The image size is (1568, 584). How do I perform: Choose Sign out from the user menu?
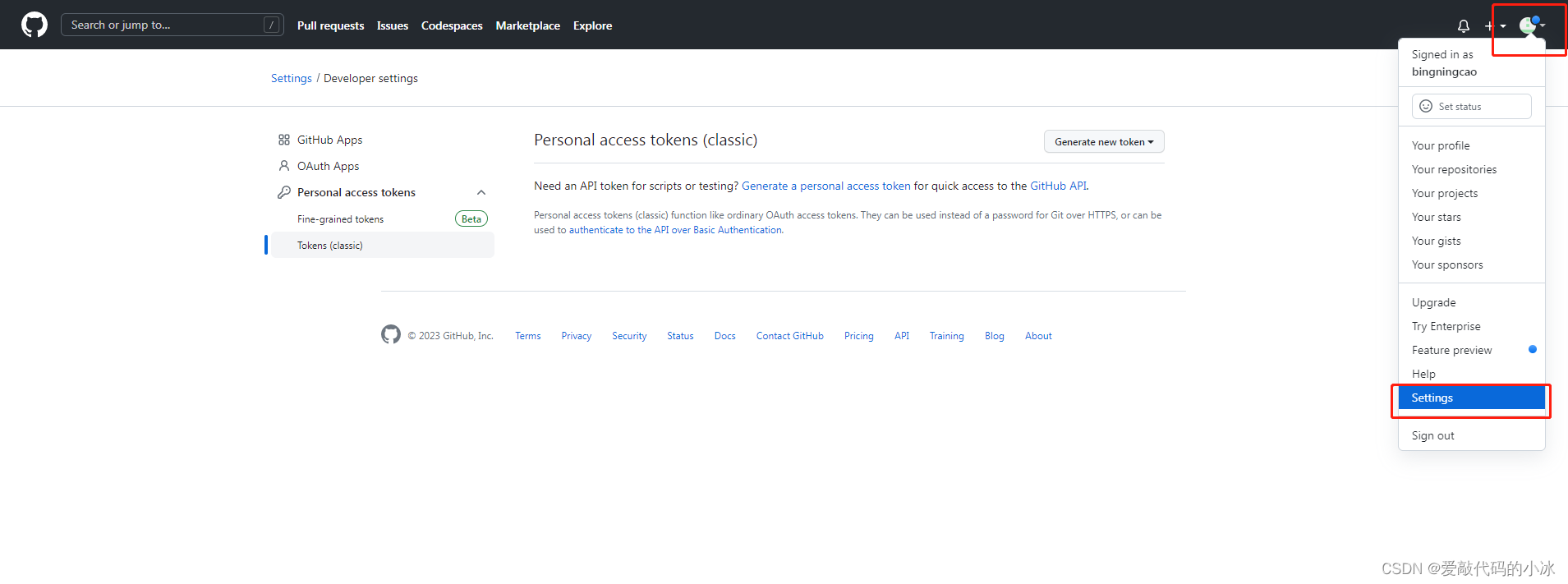click(1432, 436)
